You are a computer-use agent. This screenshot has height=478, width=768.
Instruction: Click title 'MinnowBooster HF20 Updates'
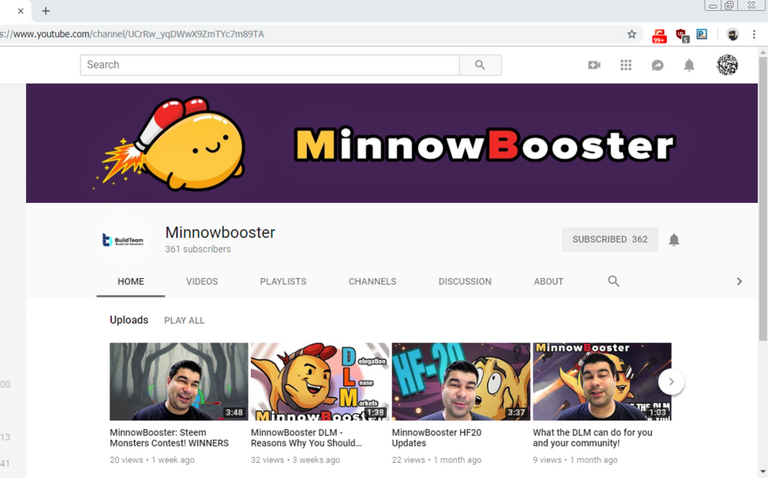coord(436,438)
